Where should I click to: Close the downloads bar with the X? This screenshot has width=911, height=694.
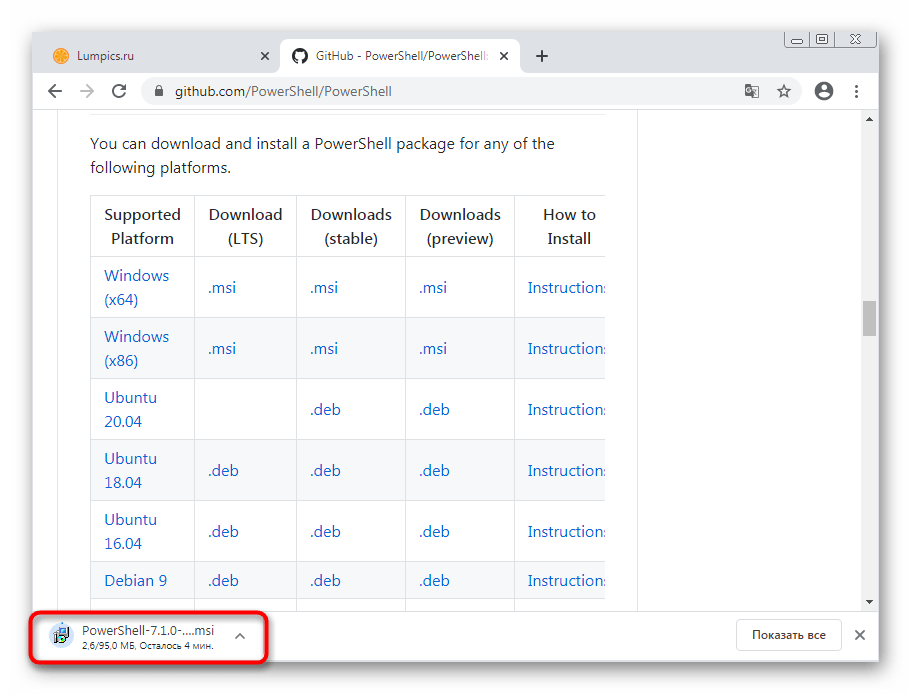coord(860,635)
